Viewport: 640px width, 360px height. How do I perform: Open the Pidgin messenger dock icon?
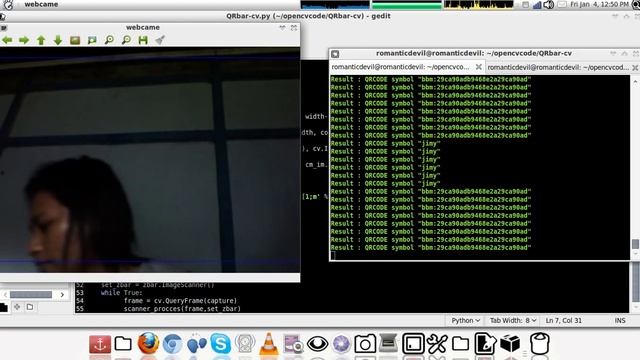(197, 344)
